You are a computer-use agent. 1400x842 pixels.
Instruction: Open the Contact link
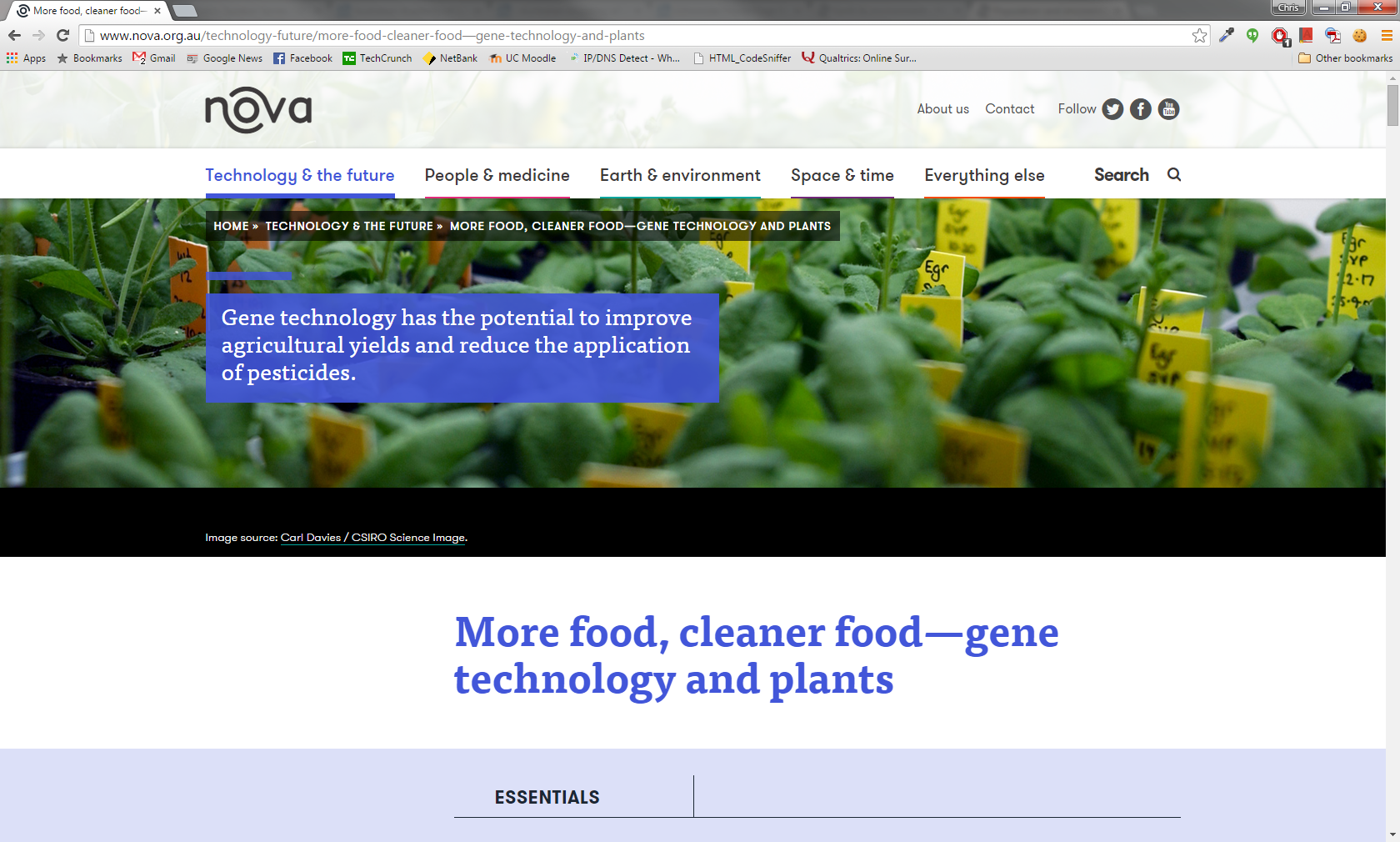[1010, 109]
